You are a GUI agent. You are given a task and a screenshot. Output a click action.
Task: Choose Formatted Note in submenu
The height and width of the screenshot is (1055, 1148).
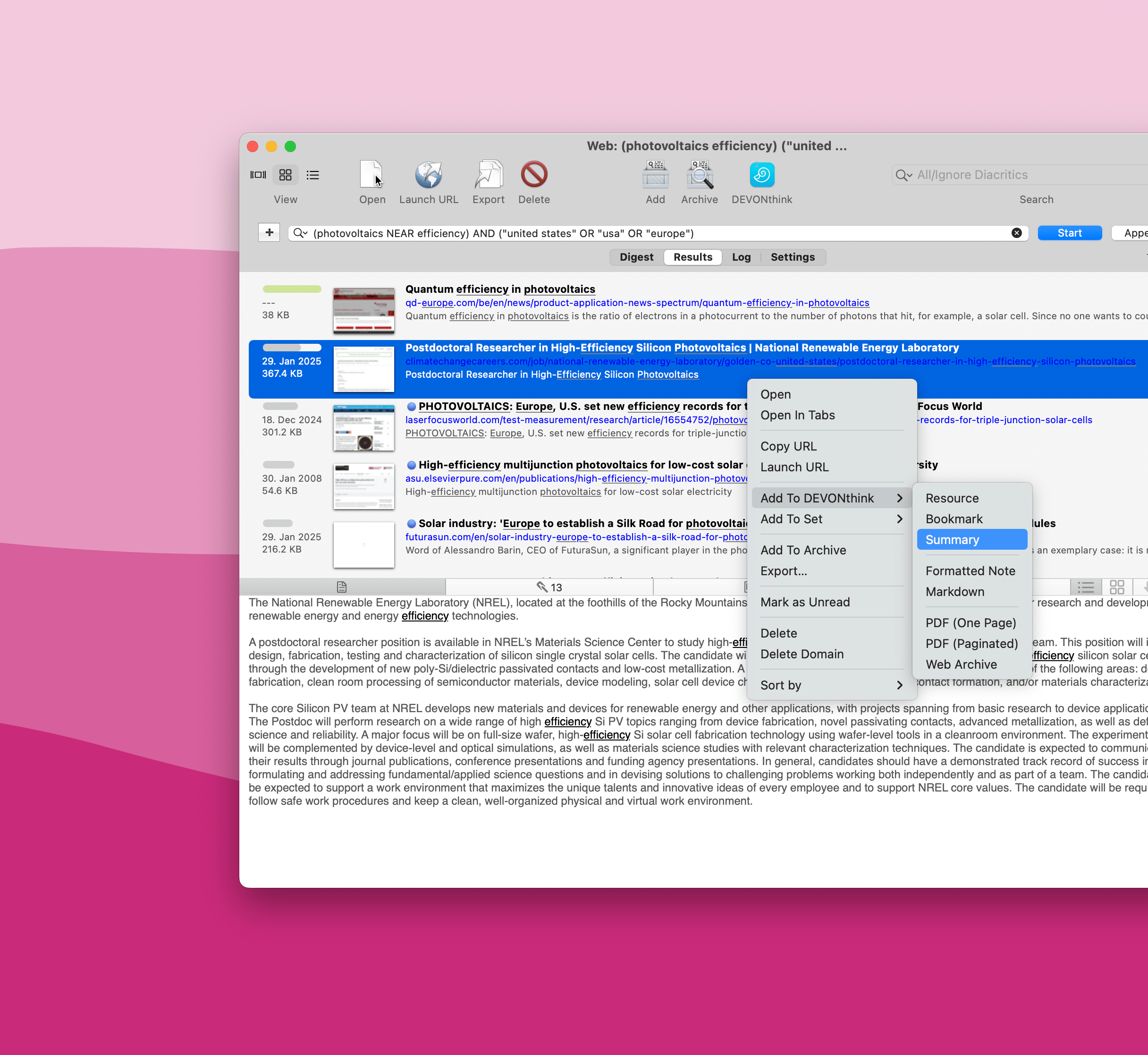(972, 571)
